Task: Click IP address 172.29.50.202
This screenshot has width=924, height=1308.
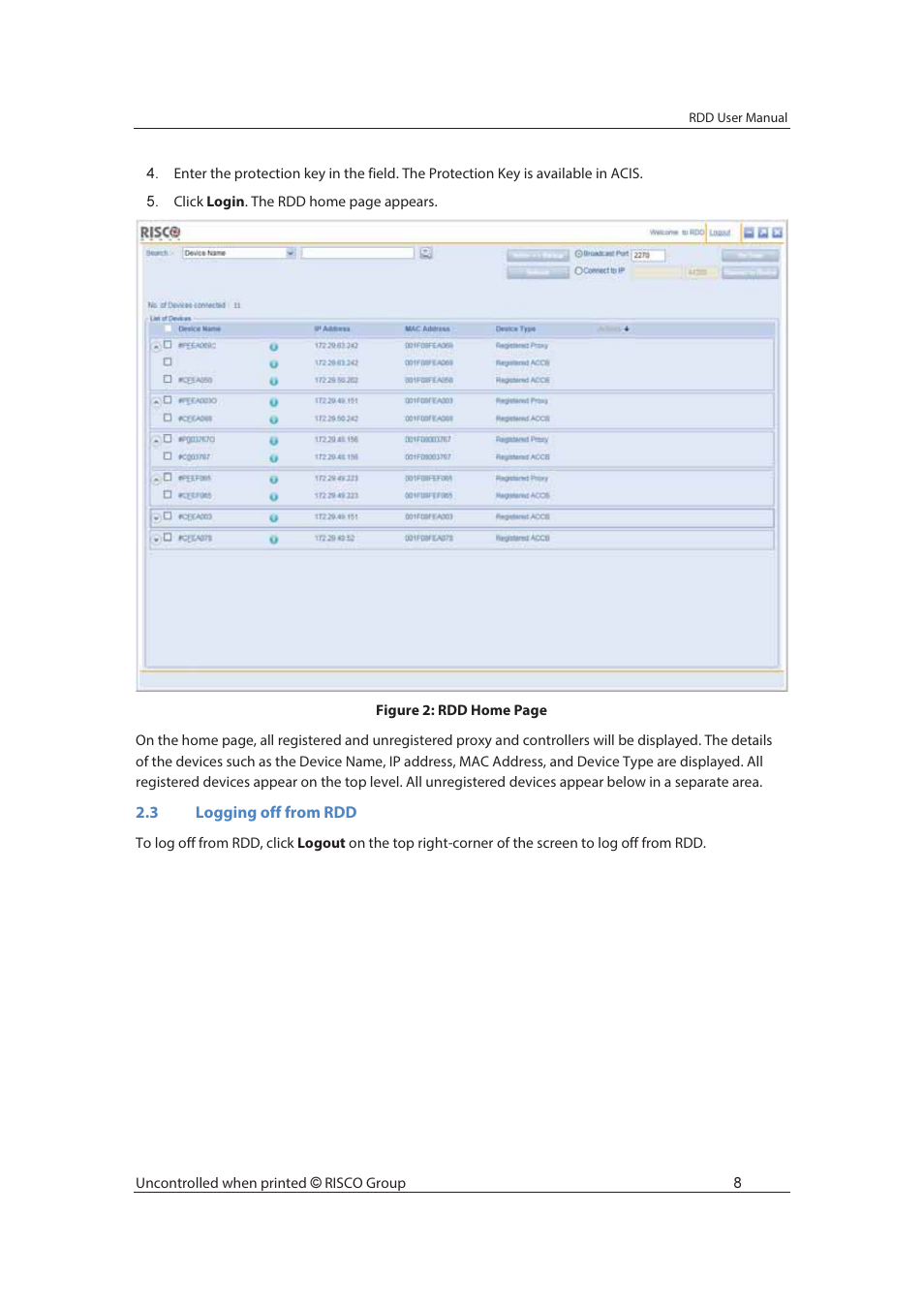Action: (x=336, y=381)
